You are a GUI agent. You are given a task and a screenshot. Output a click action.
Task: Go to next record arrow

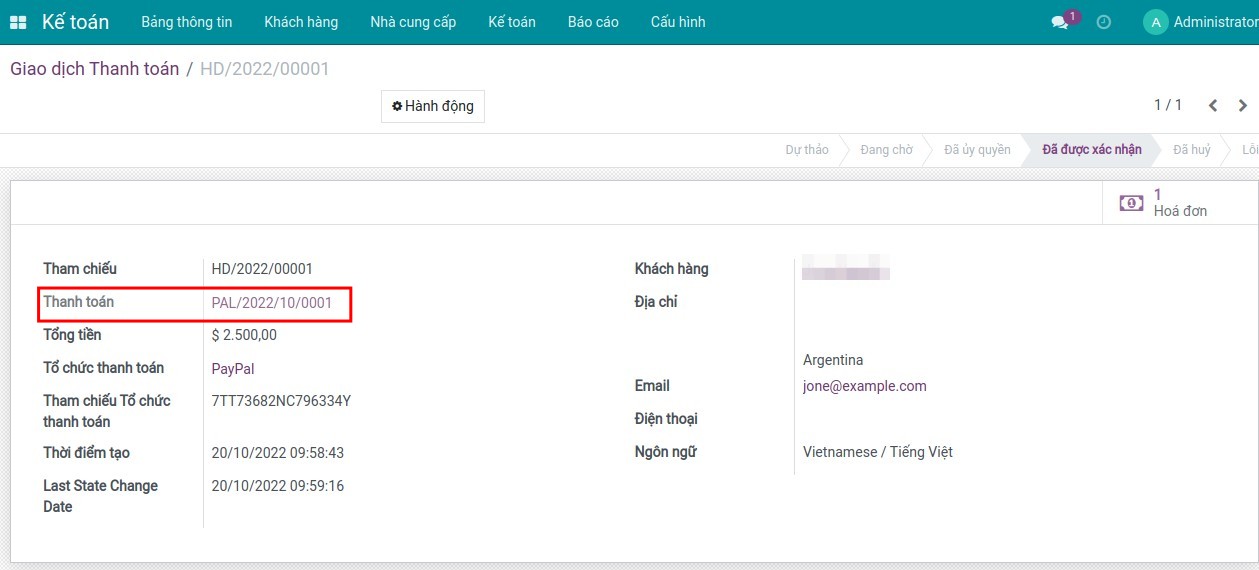[1243, 105]
